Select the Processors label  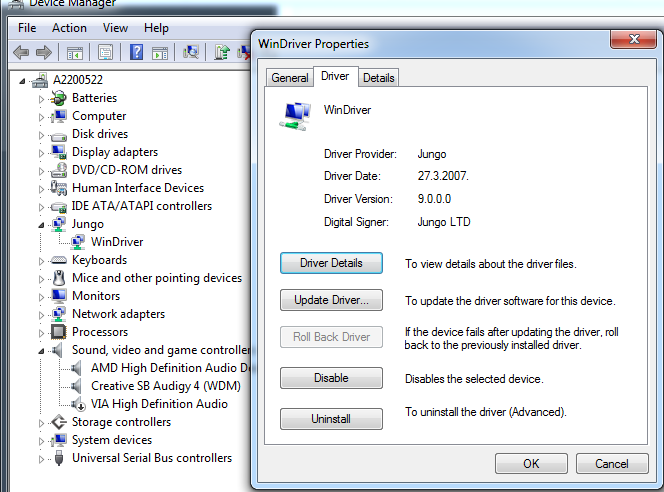[100, 332]
